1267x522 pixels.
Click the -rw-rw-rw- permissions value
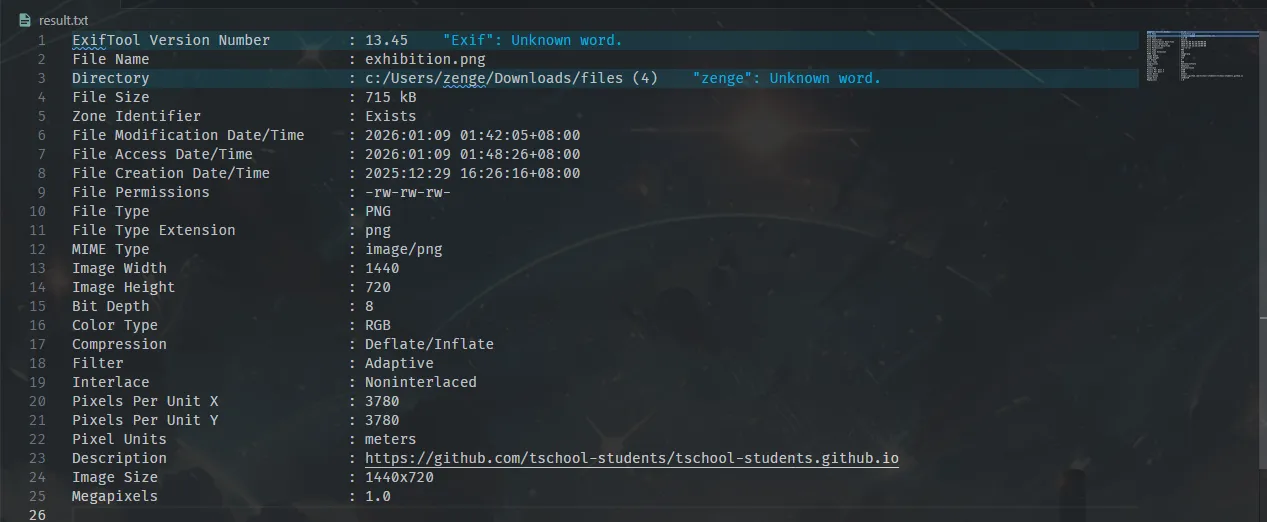point(408,192)
